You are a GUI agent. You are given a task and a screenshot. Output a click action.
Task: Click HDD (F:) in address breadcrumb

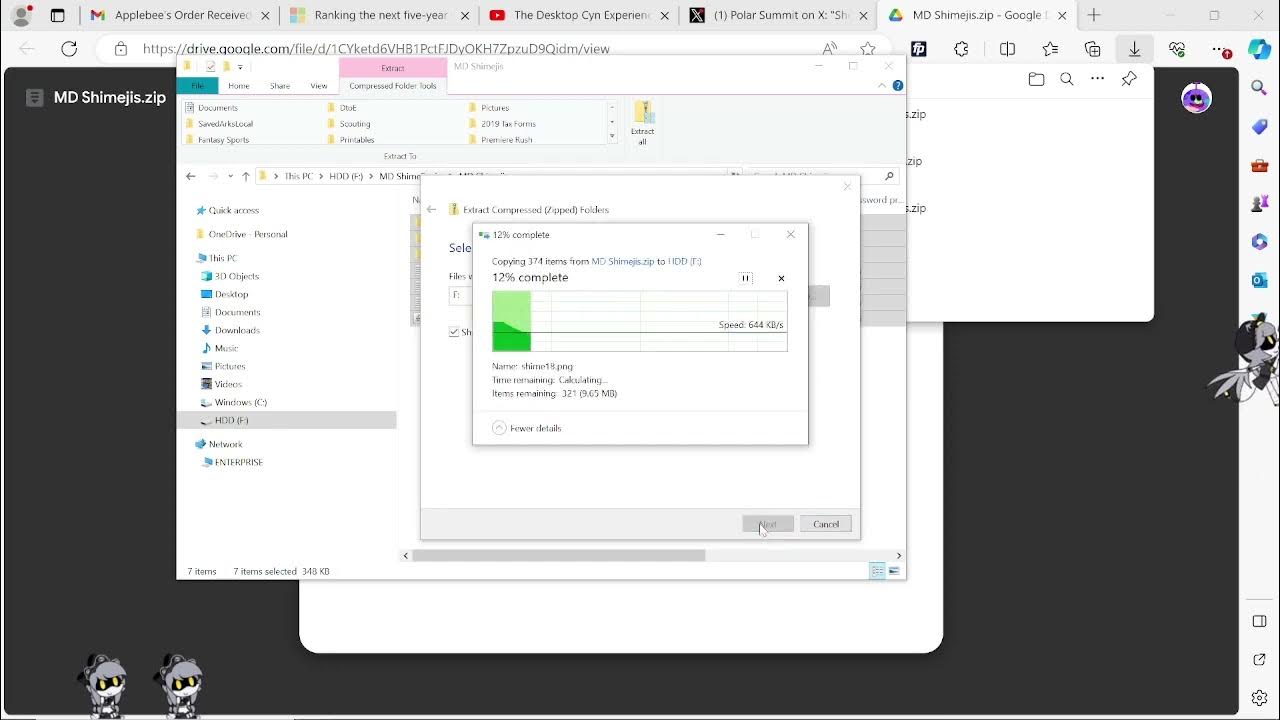(346, 176)
